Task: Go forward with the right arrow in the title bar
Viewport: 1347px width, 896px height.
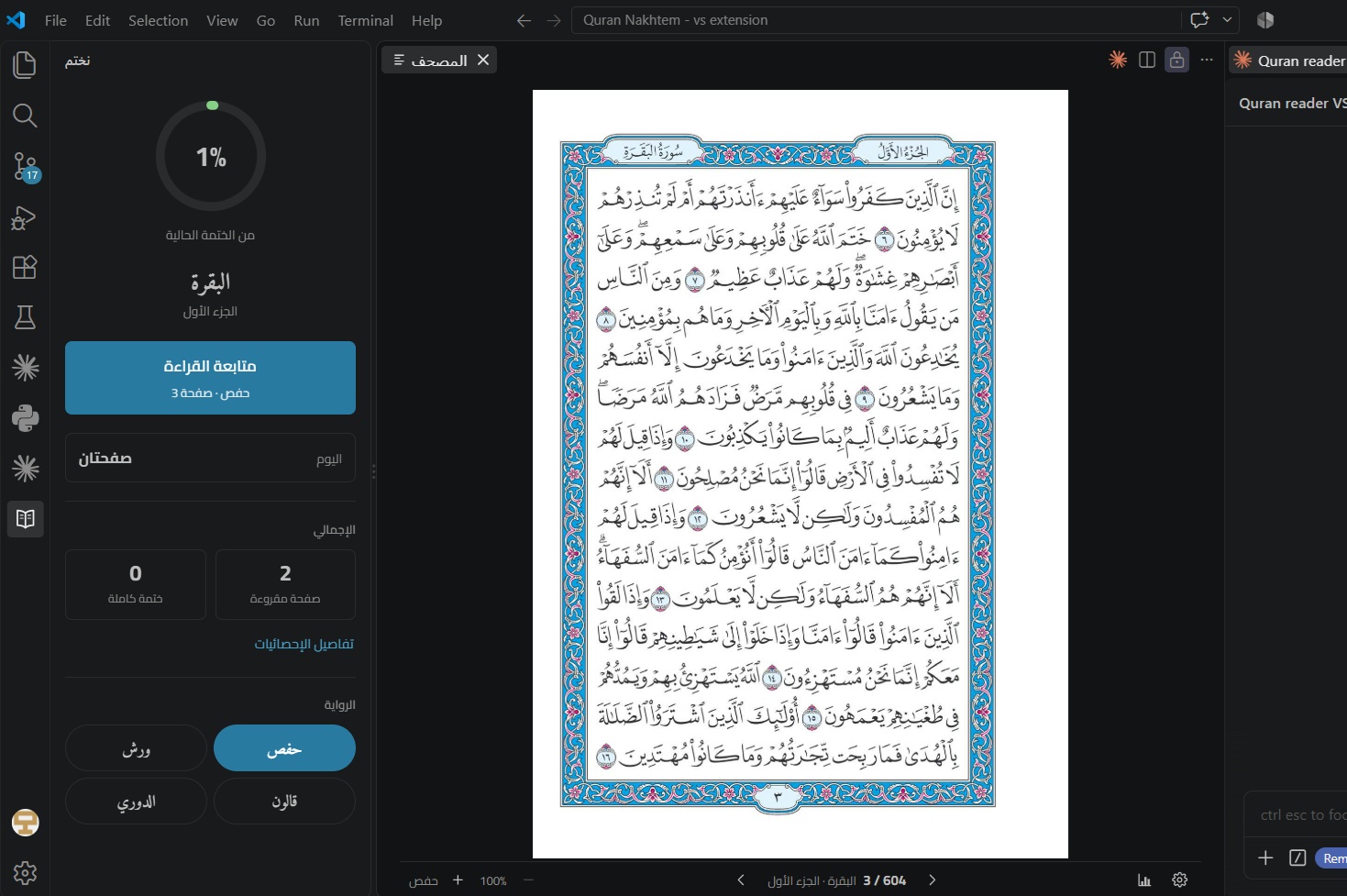Action: 554,20
